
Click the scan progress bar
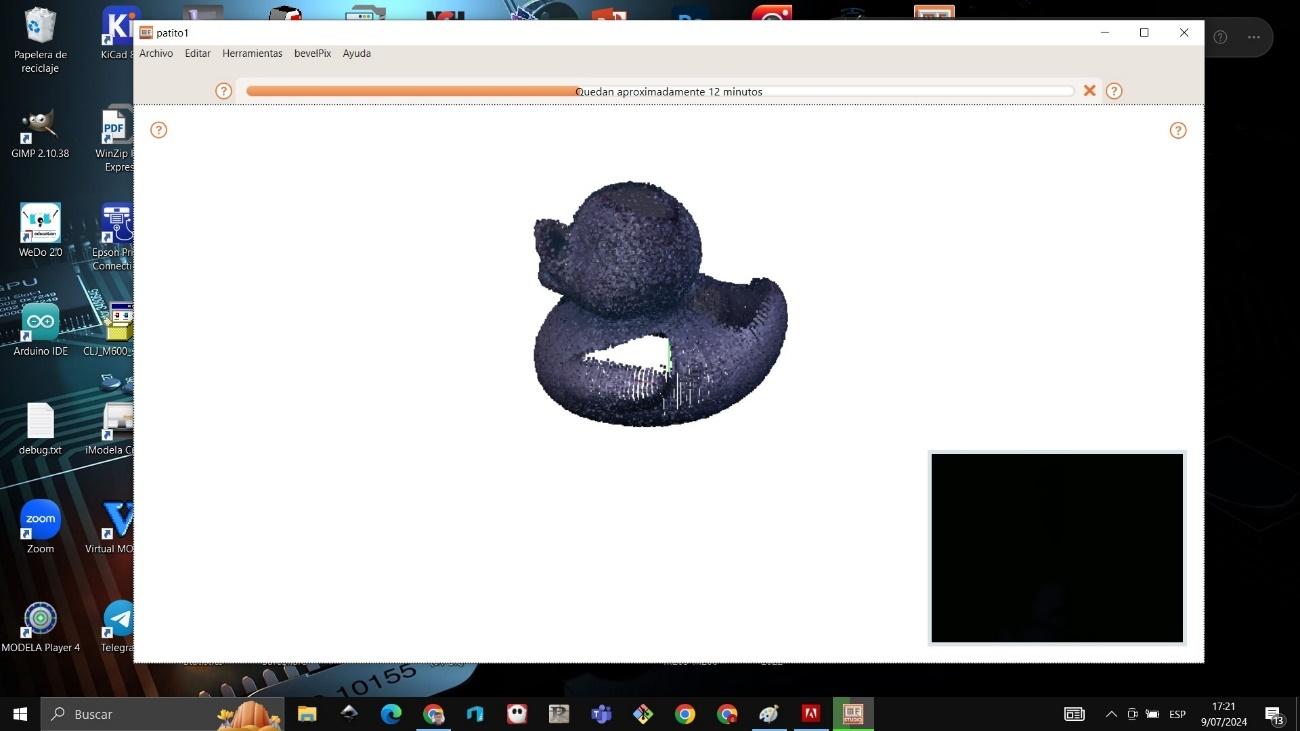(x=660, y=91)
